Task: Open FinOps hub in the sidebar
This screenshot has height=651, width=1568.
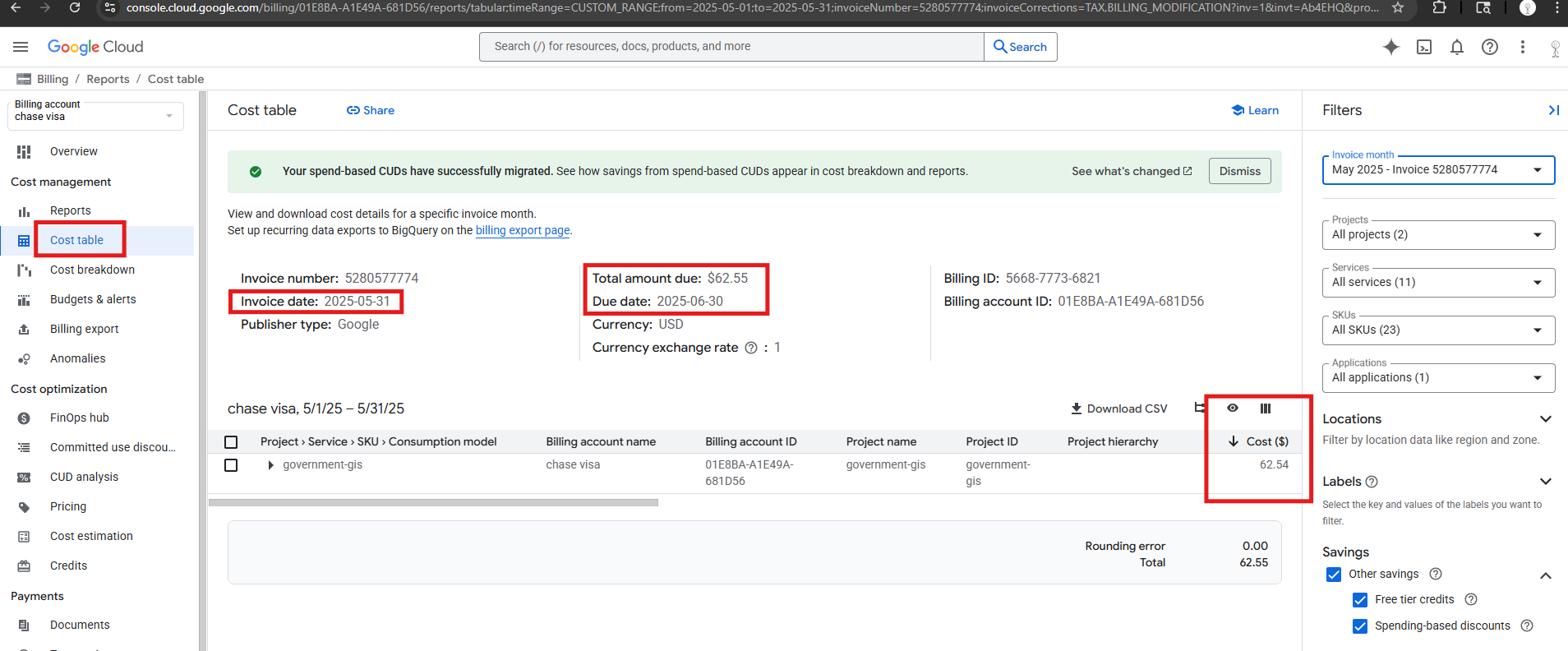Action: point(79,418)
